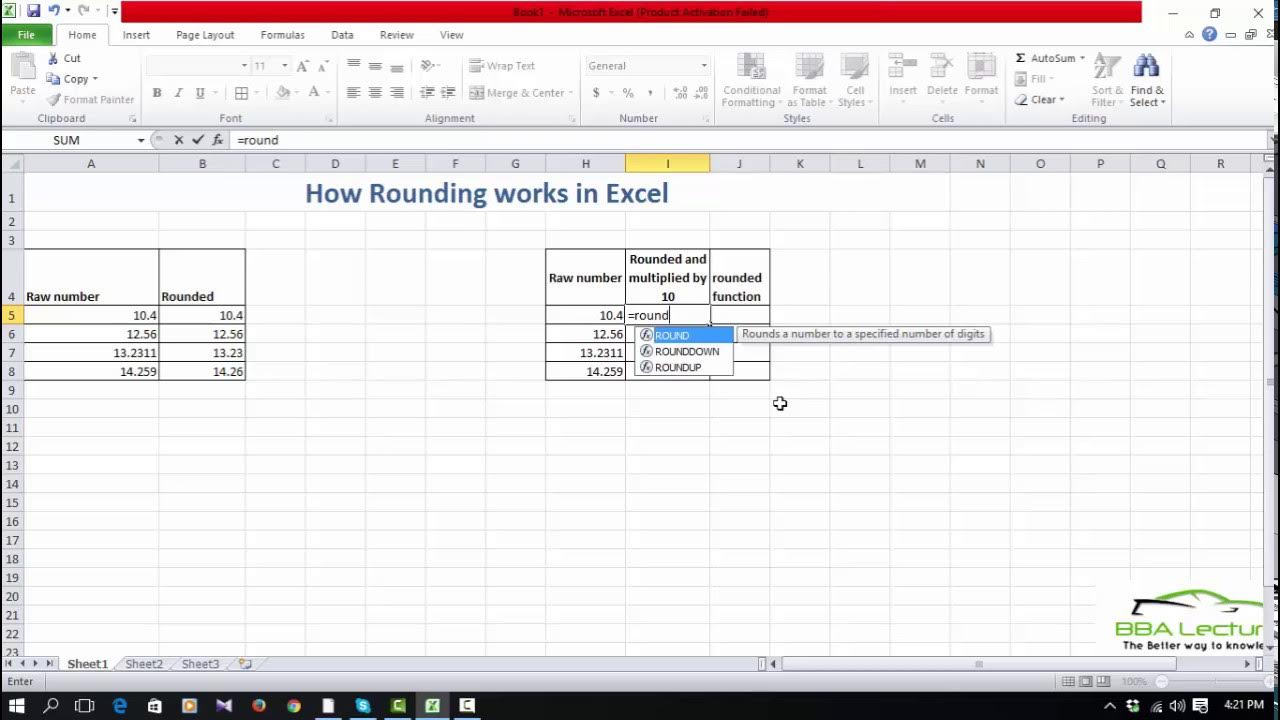Toggle Italic formatting
This screenshot has width=1280, height=720.
point(178,93)
